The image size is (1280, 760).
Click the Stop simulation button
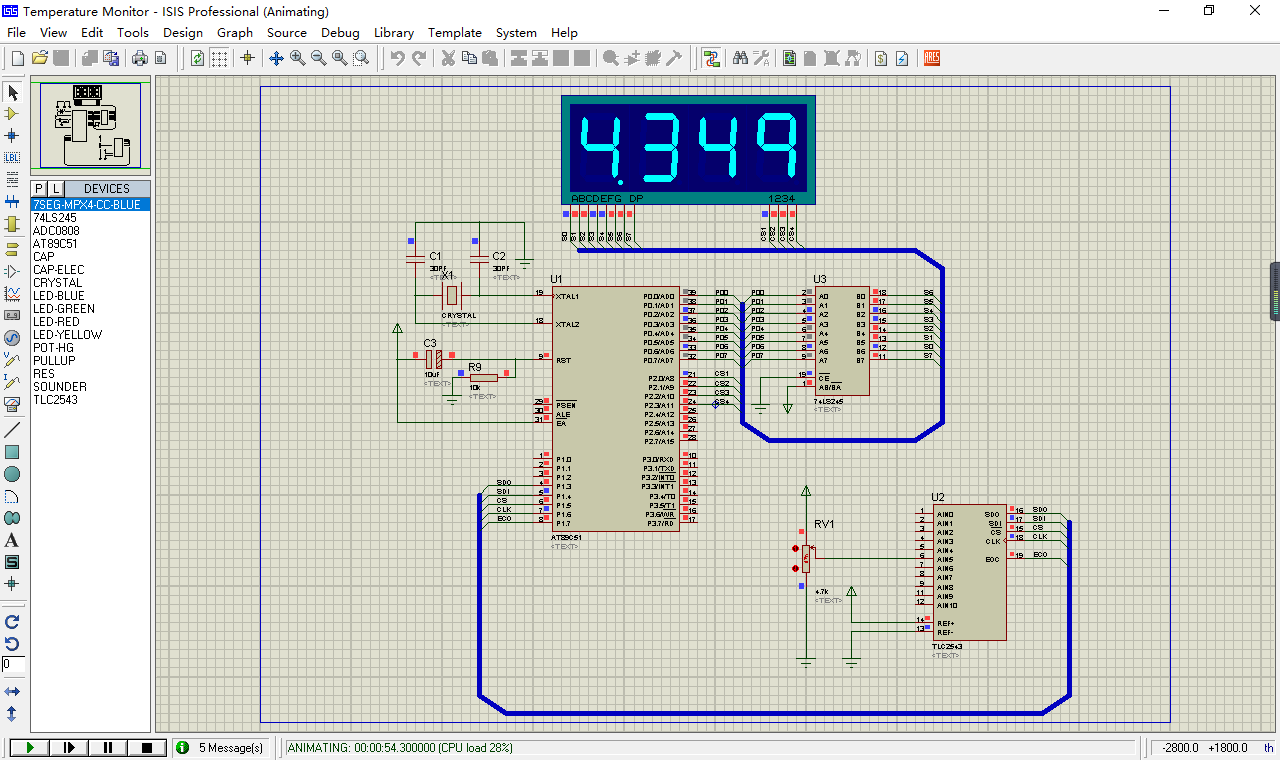147,747
